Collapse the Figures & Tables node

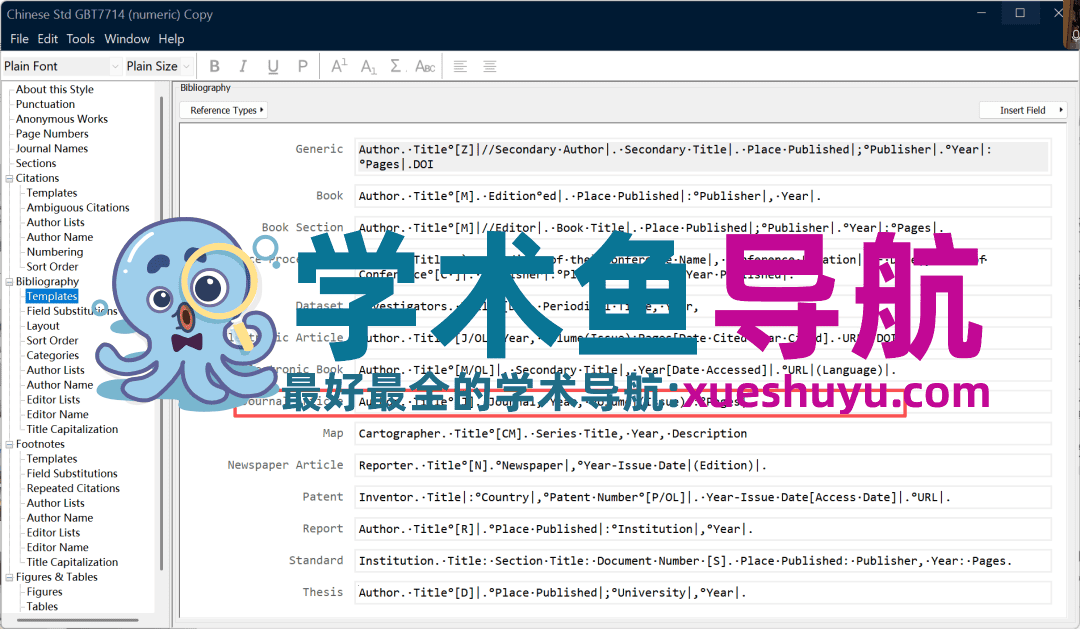(x=10, y=577)
